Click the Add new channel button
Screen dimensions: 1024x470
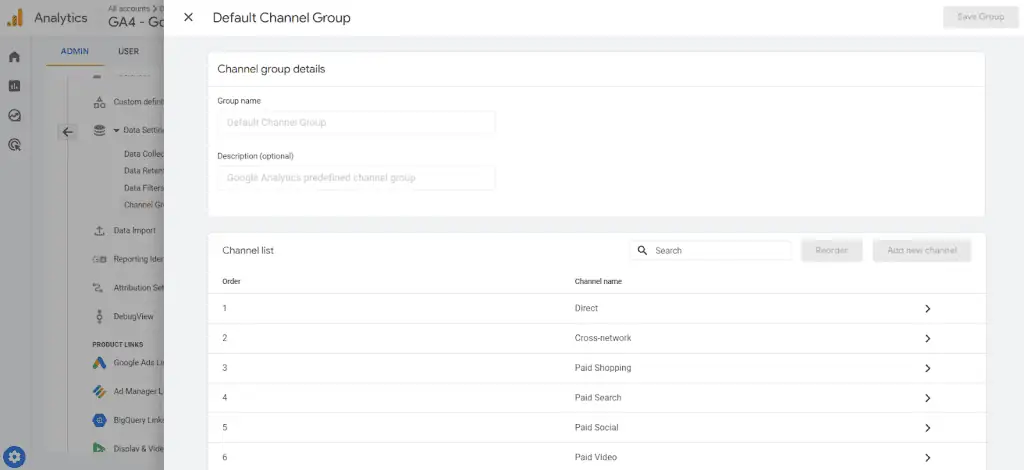[921, 251]
